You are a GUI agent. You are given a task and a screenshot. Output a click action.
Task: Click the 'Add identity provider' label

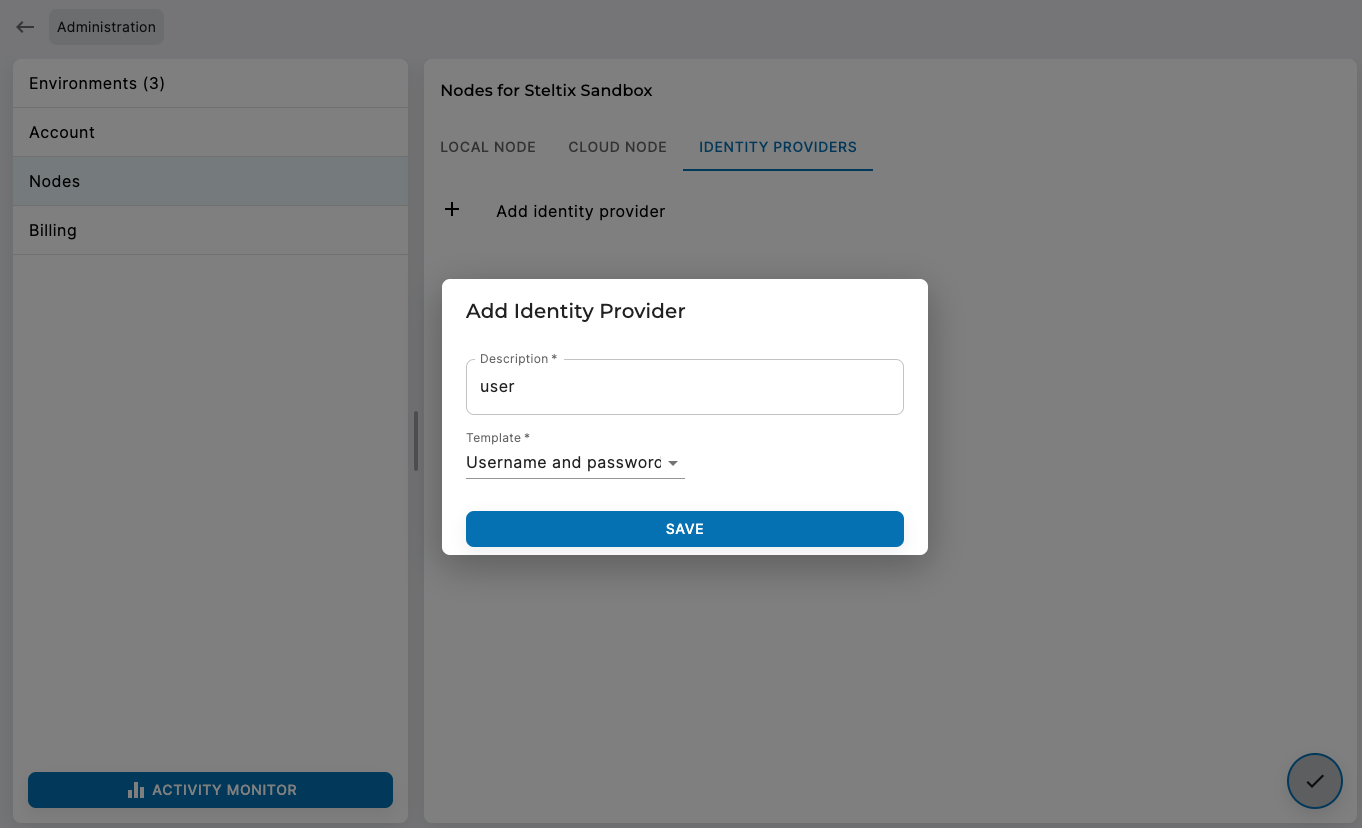580,211
